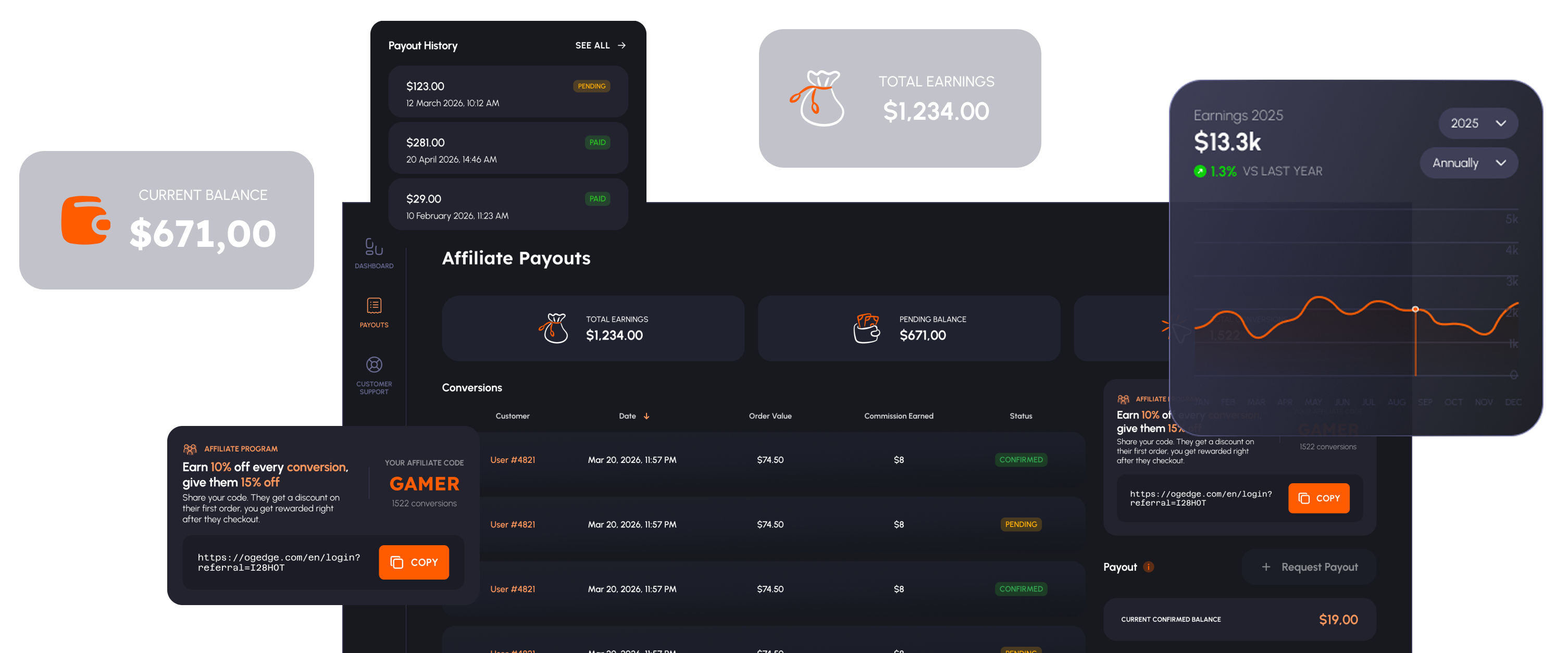The height and width of the screenshot is (653, 1568).
Task: Open the $123.00 pending payout entry
Action: click(x=508, y=92)
